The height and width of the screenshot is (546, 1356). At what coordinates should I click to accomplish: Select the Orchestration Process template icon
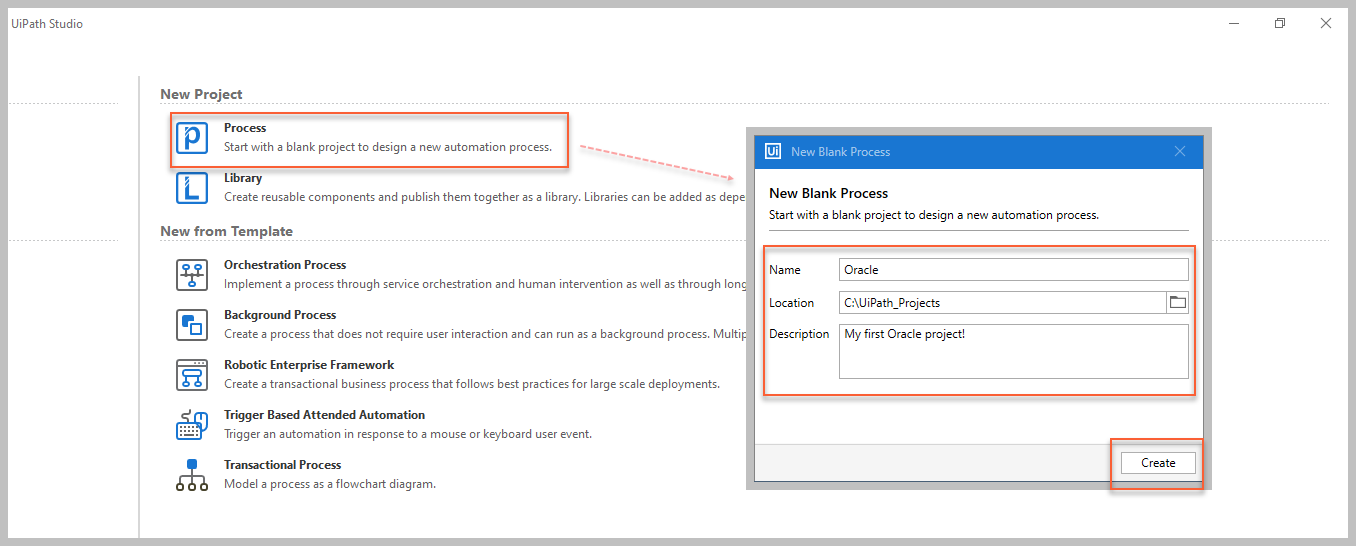192,275
